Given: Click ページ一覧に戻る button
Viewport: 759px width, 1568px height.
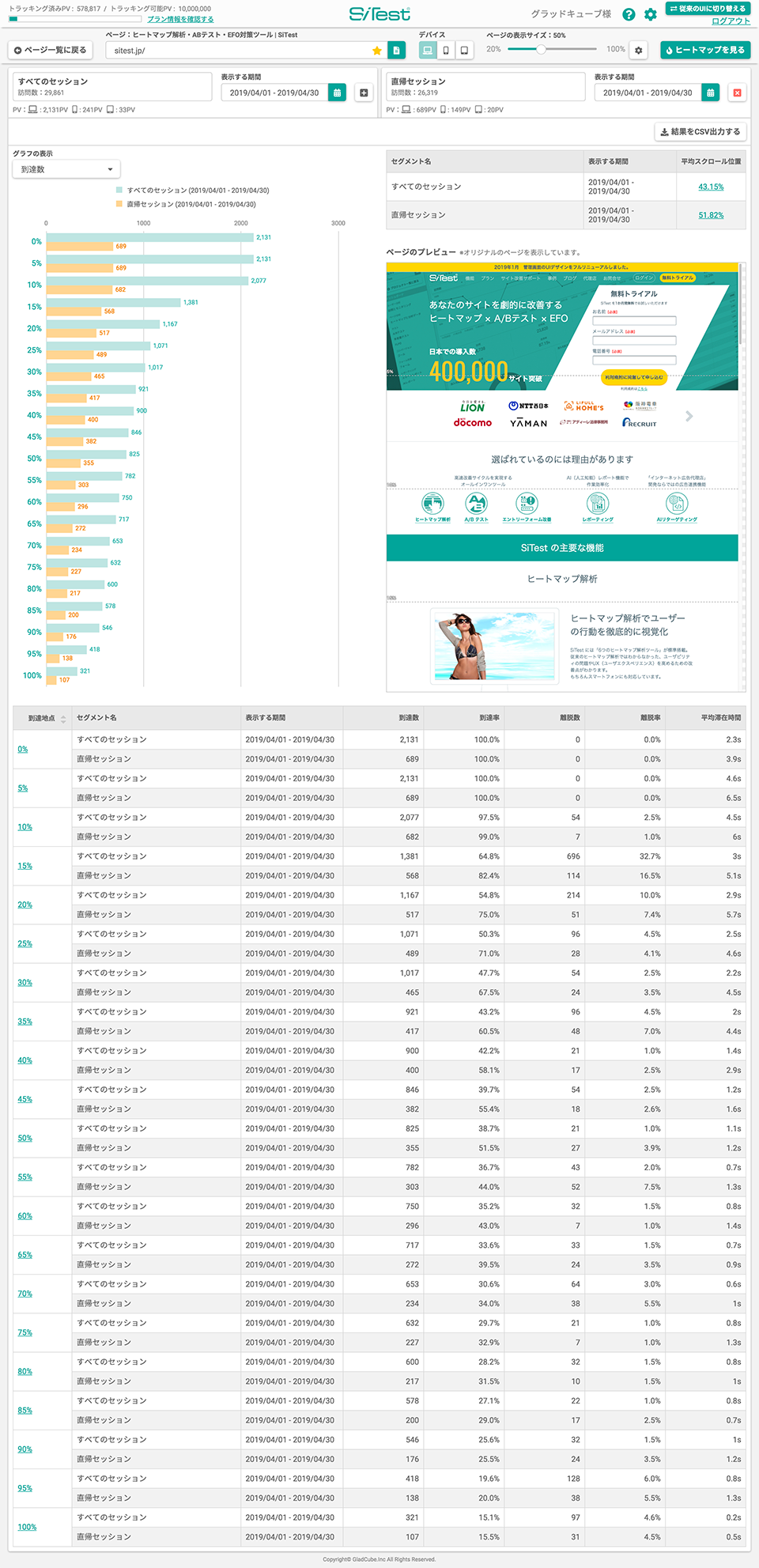Looking at the screenshot, I should click(x=51, y=50).
